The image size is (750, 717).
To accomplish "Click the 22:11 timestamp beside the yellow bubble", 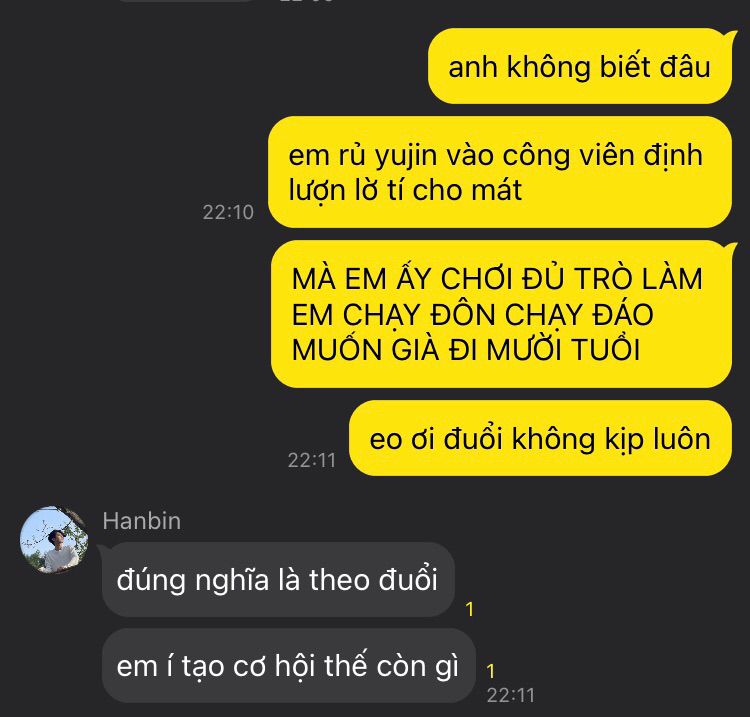I will point(312,461).
